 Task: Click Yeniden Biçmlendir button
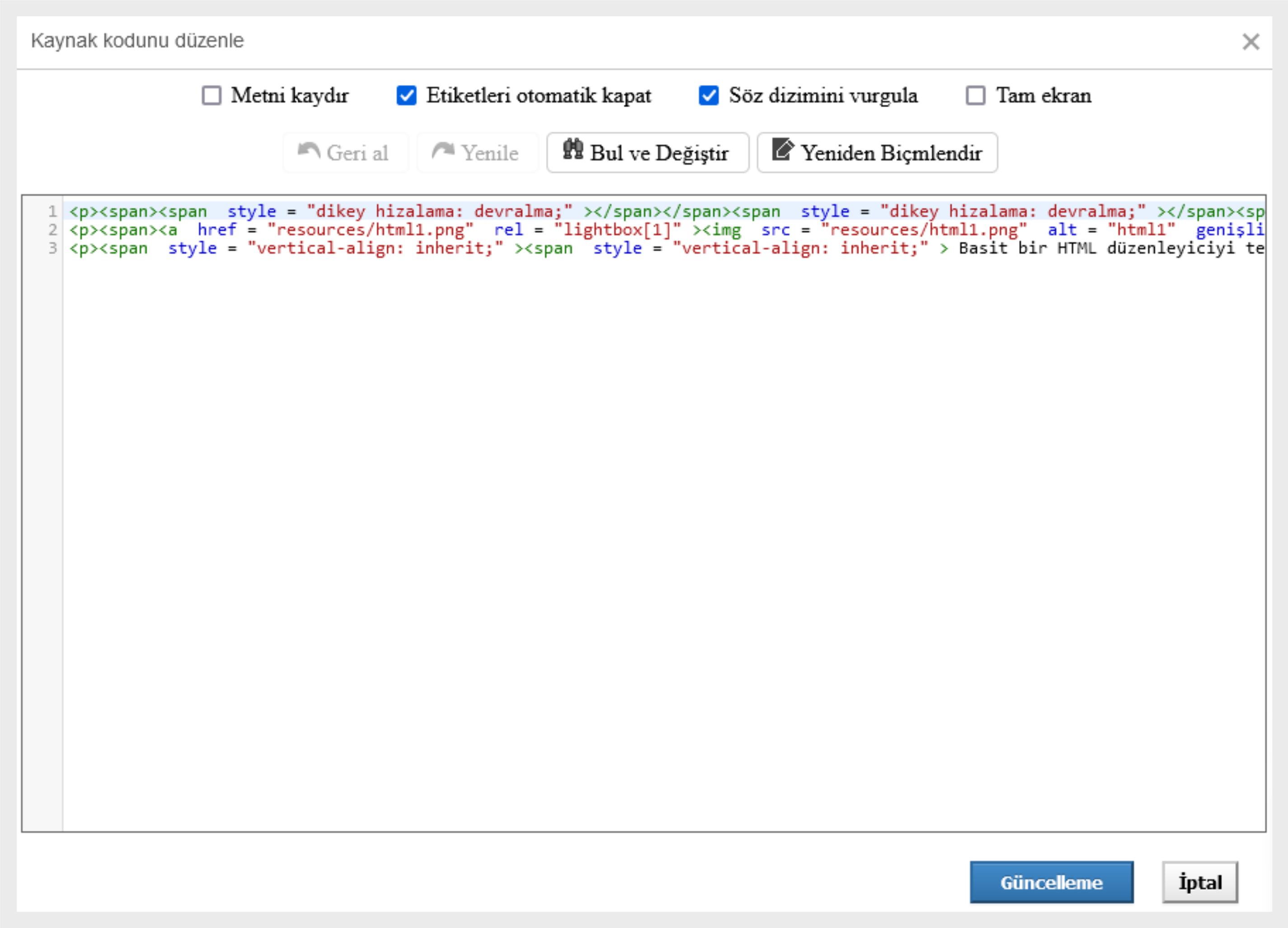877,153
